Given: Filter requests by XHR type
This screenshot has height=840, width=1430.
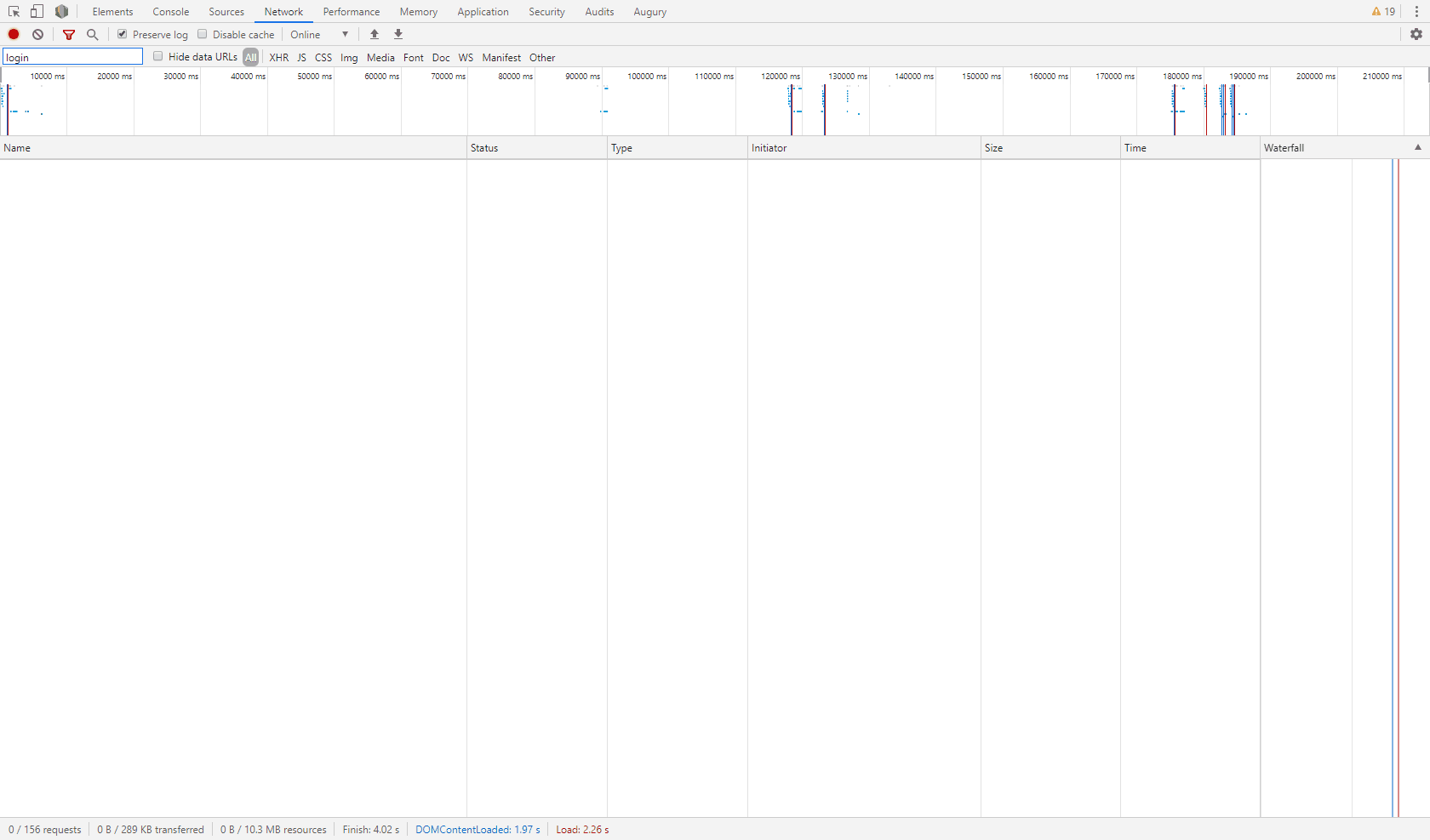Looking at the screenshot, I should (x=279, y=57).
